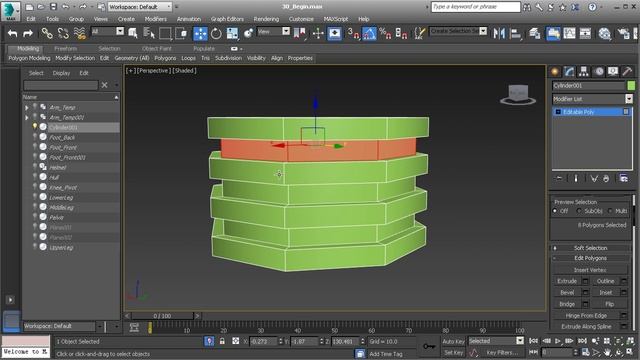Click the Insert Vertex button
Image resolution: width=640 pixels, height=360 pixels.
(x=590, y=270)
